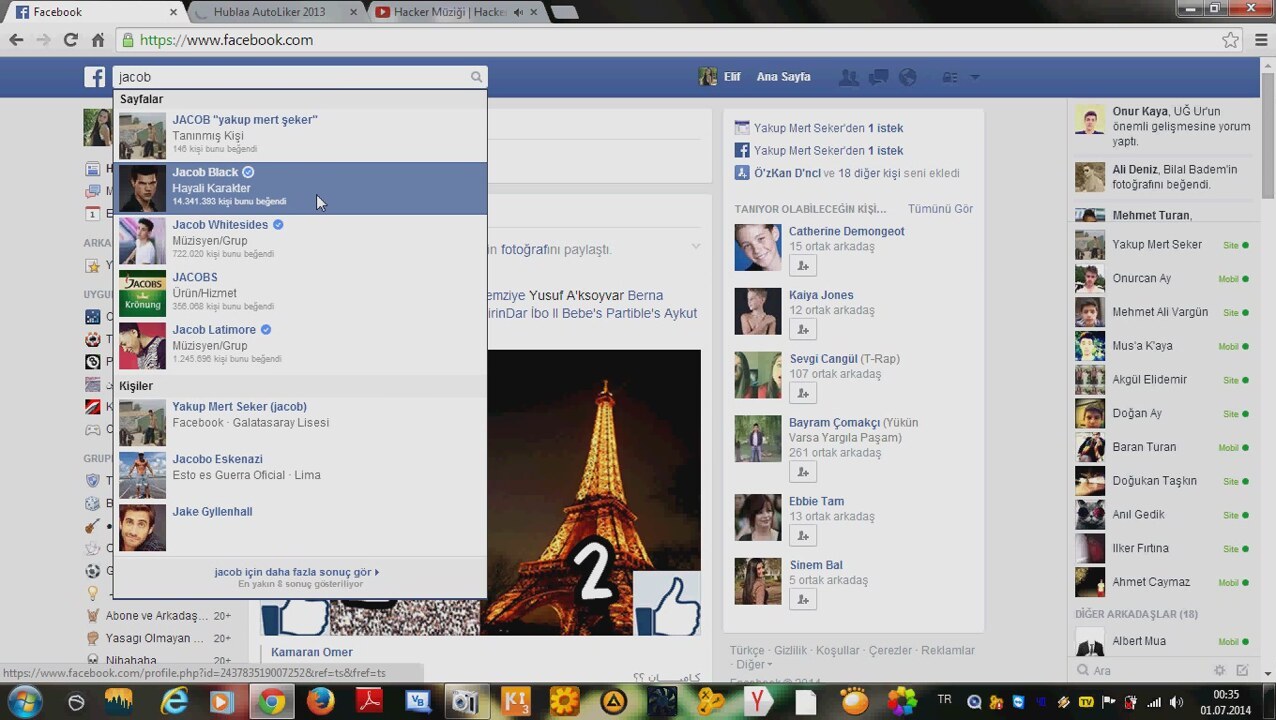Open friend requests icon in header
The height and width of the screenshot is (720, 1276).
(x=848, y=77)
